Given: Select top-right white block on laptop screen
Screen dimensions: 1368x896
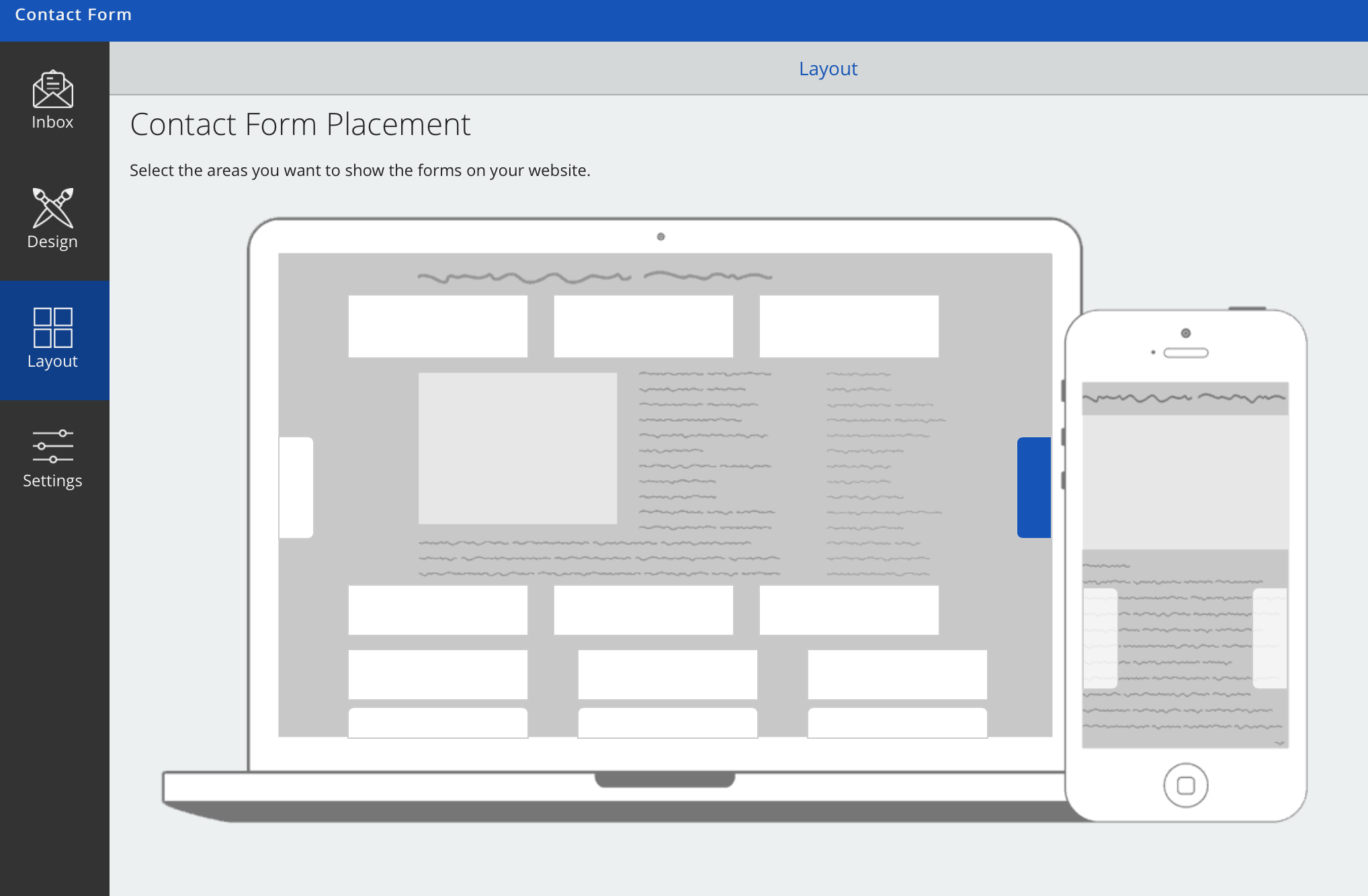Looking at the screenshot, I should (849, 326).
